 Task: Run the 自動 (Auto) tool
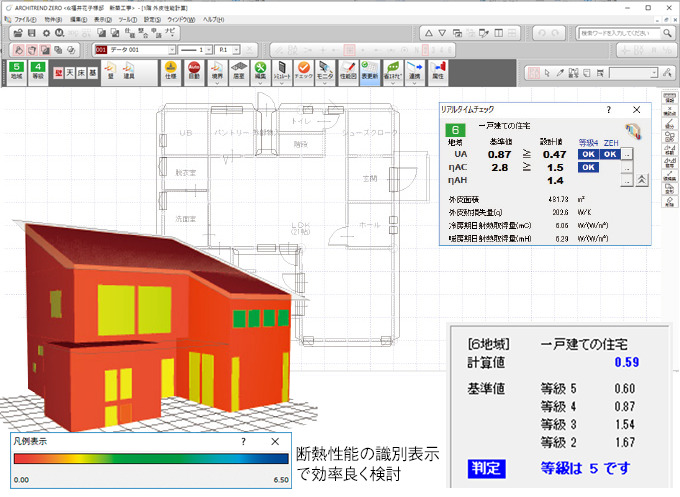[x=192, y=72]
